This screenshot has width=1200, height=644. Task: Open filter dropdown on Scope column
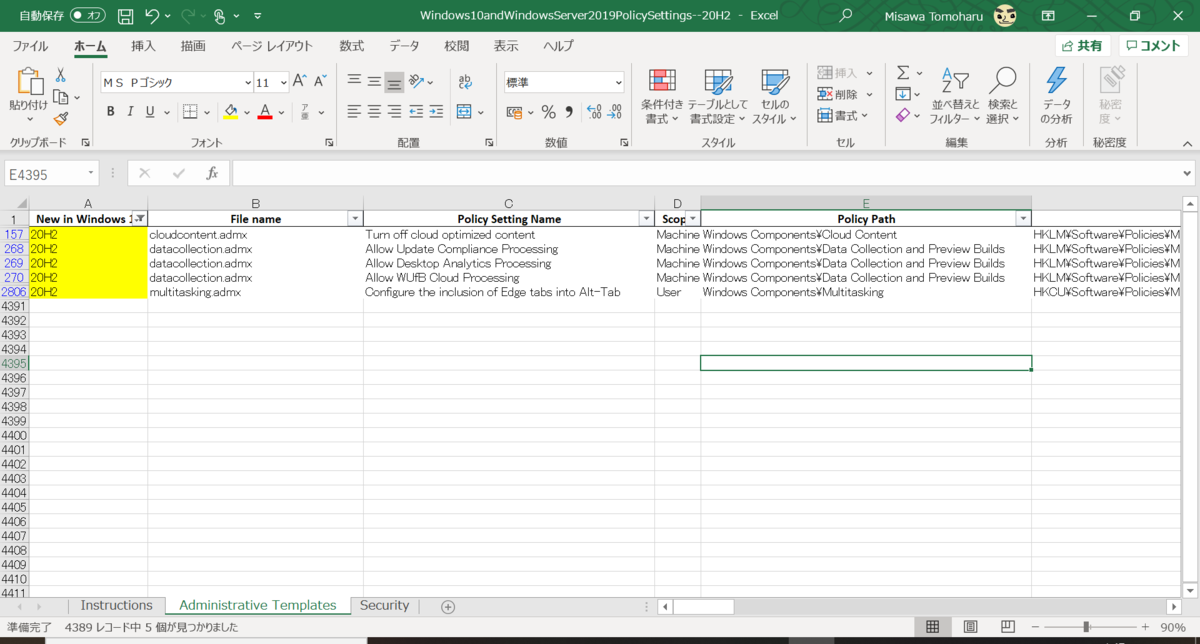[693, 219]
